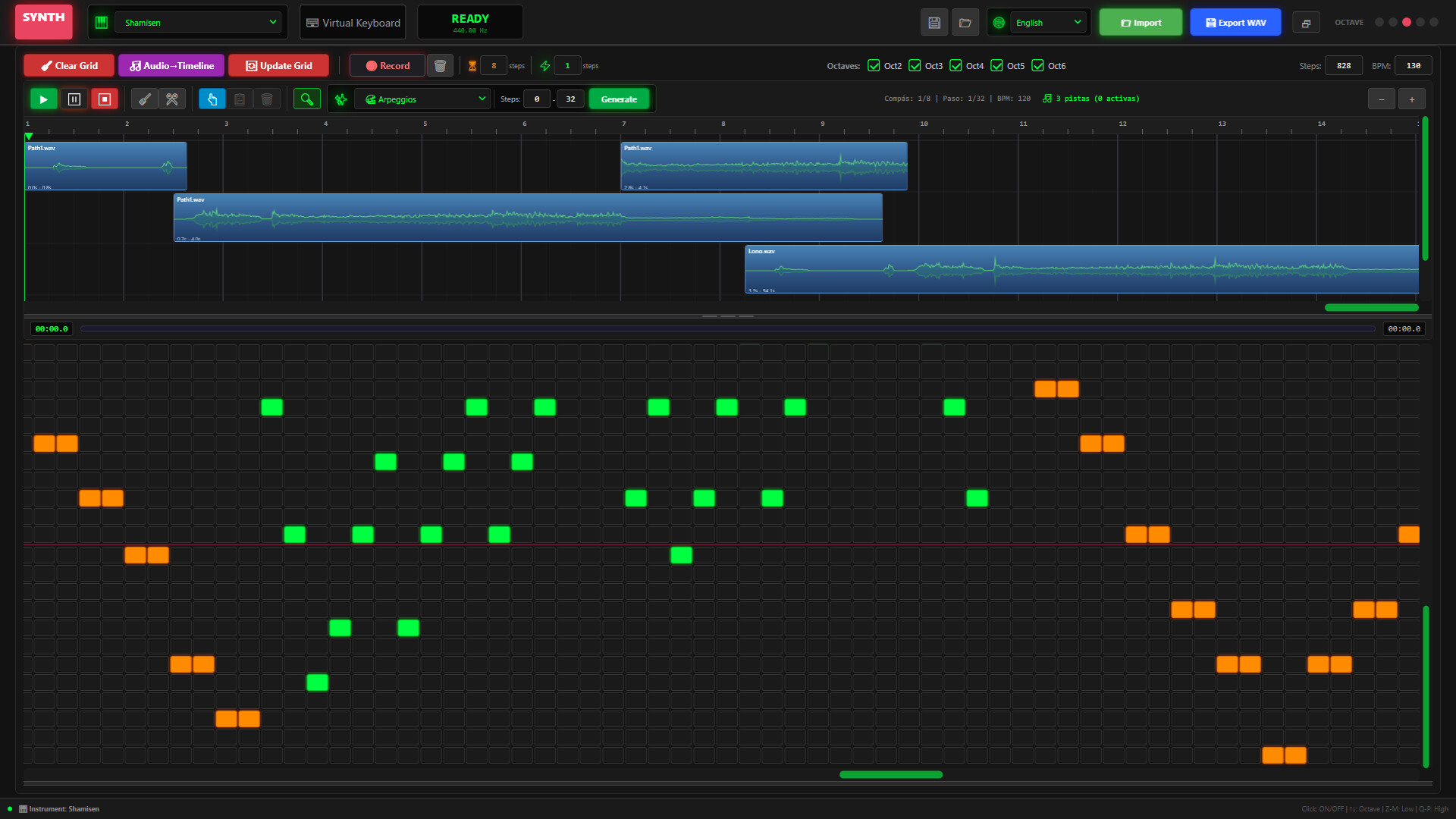Toggle the Oct3 checkbox
Viewport: 1456px width, 819px height.
[915, 66]
